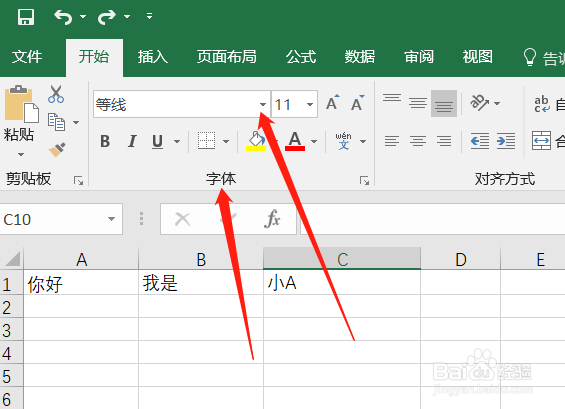The image size is (565, 409).
Task: Save the workbook with the floppy icon
Action: coord(26,17)
